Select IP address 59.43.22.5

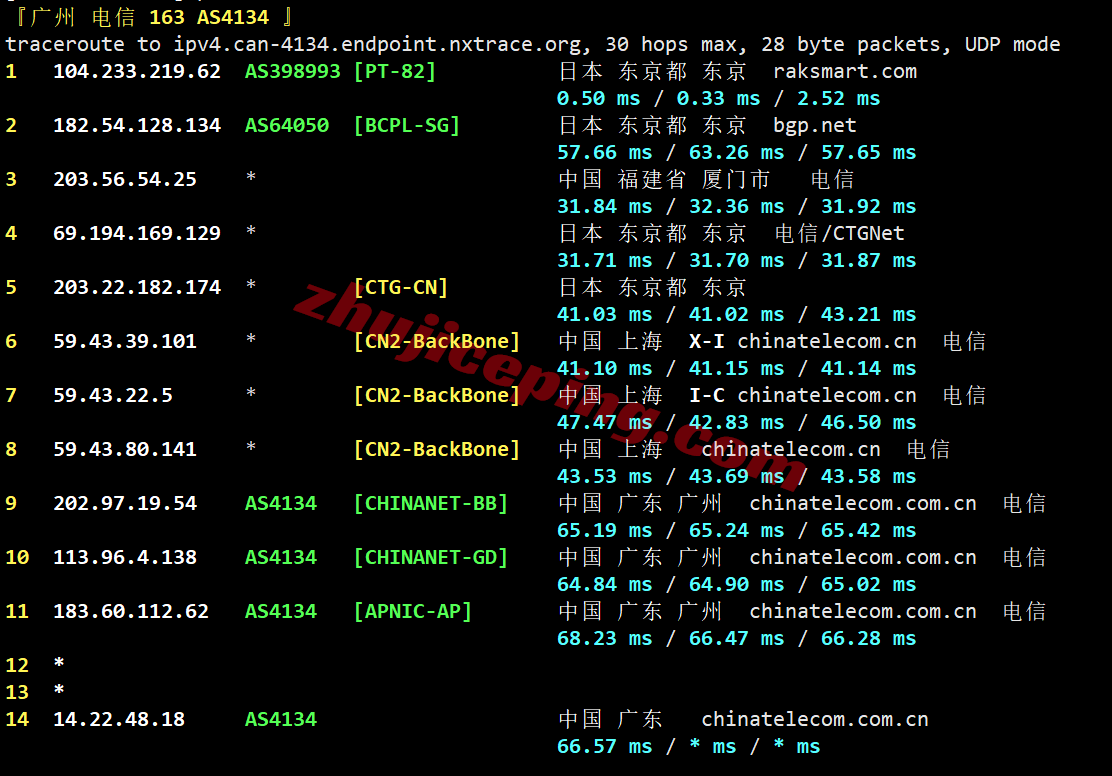point(113,395)
